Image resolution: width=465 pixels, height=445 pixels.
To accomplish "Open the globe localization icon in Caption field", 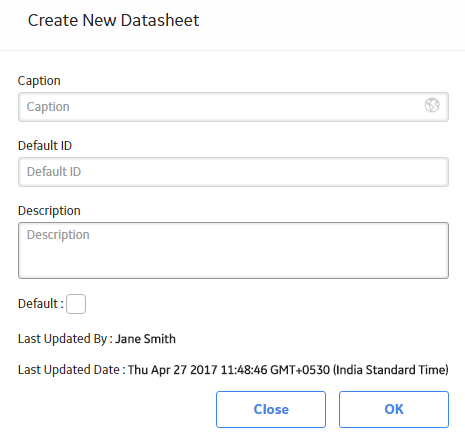I will 432,105.
